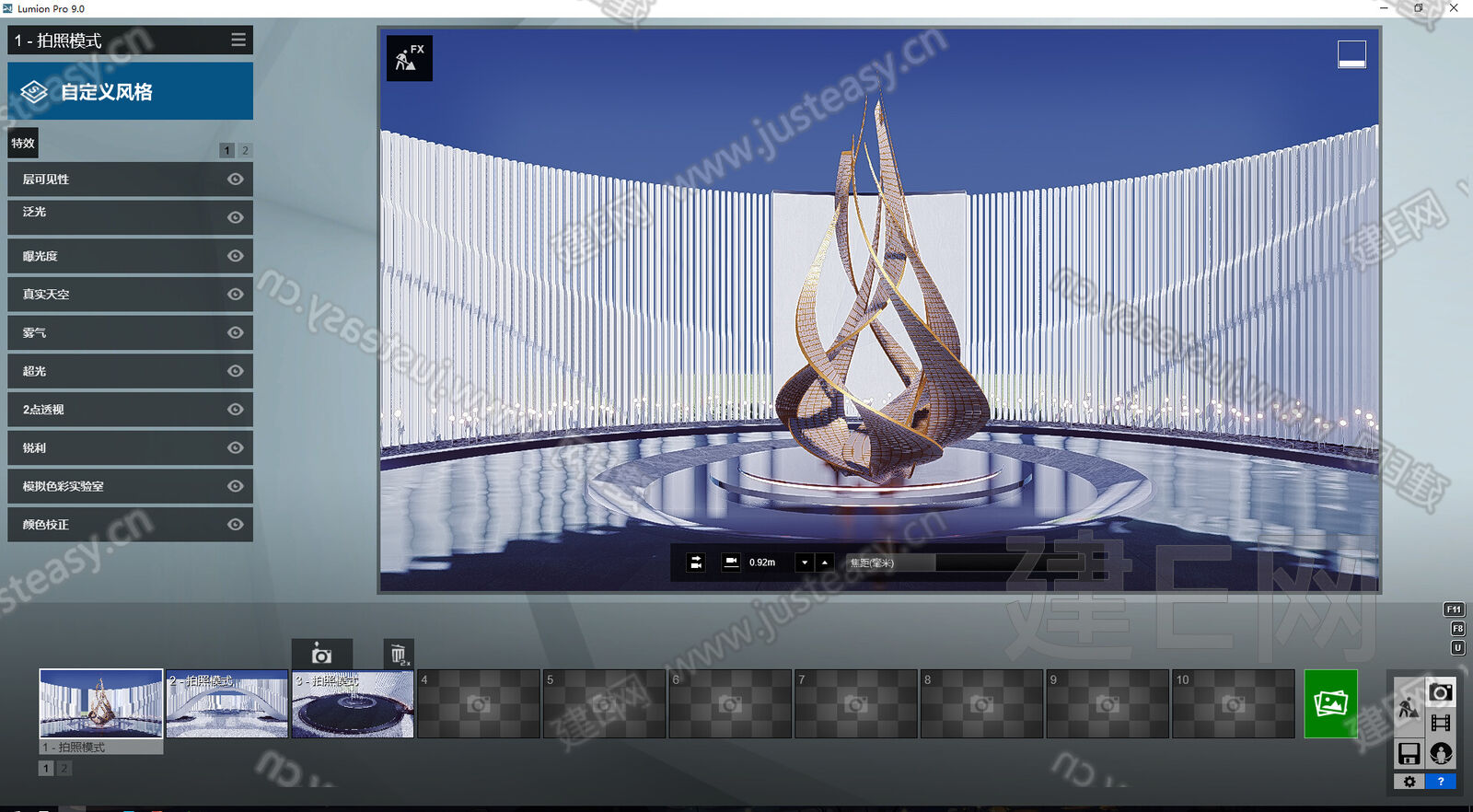Open the Panorama mode icon

1441,754
